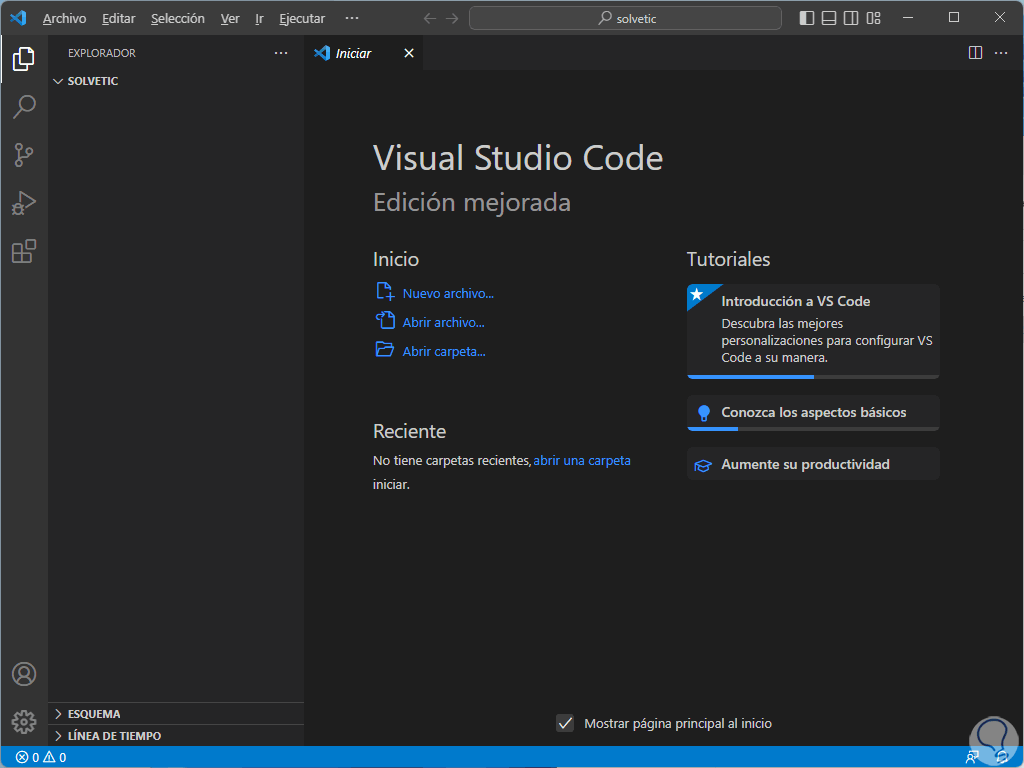Open the Search view in activity bar

point(24,106)
